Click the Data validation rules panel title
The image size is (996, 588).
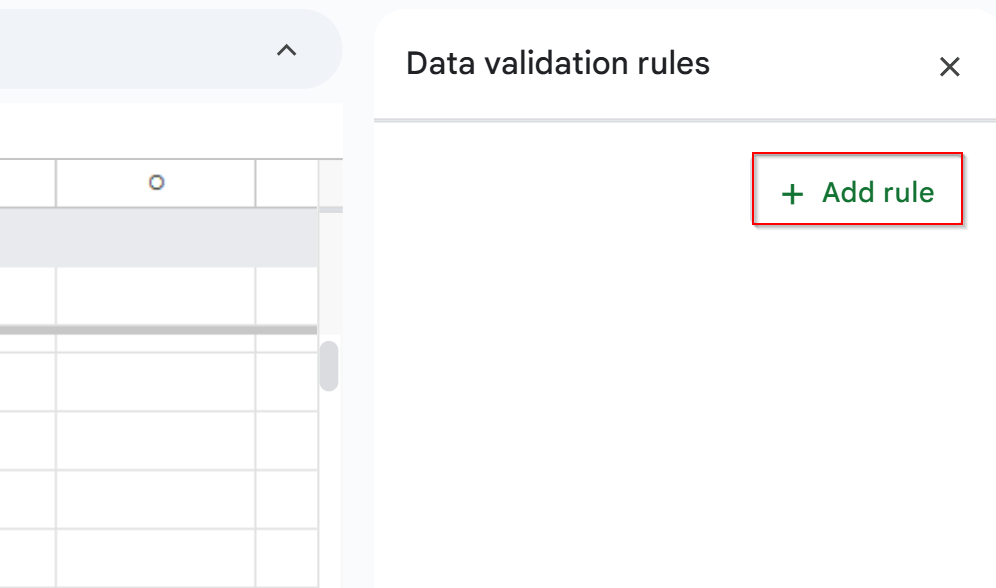558,63
